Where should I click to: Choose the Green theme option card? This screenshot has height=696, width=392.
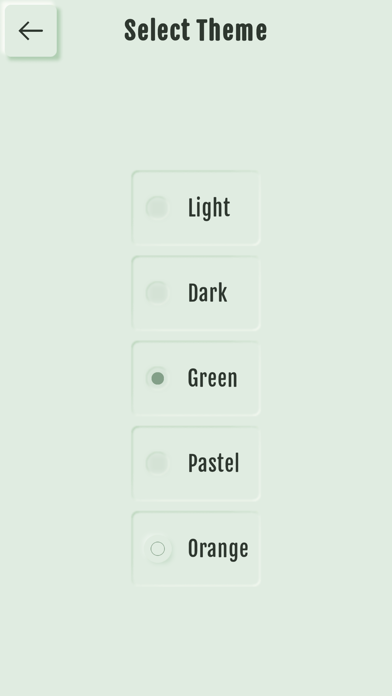click(x=196, y=378)
